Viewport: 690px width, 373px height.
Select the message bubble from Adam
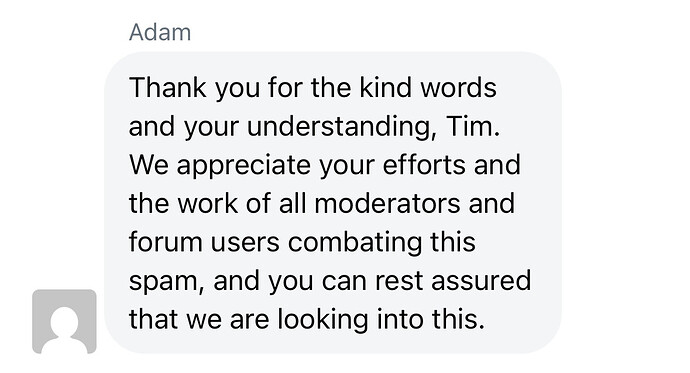[333, 203]
